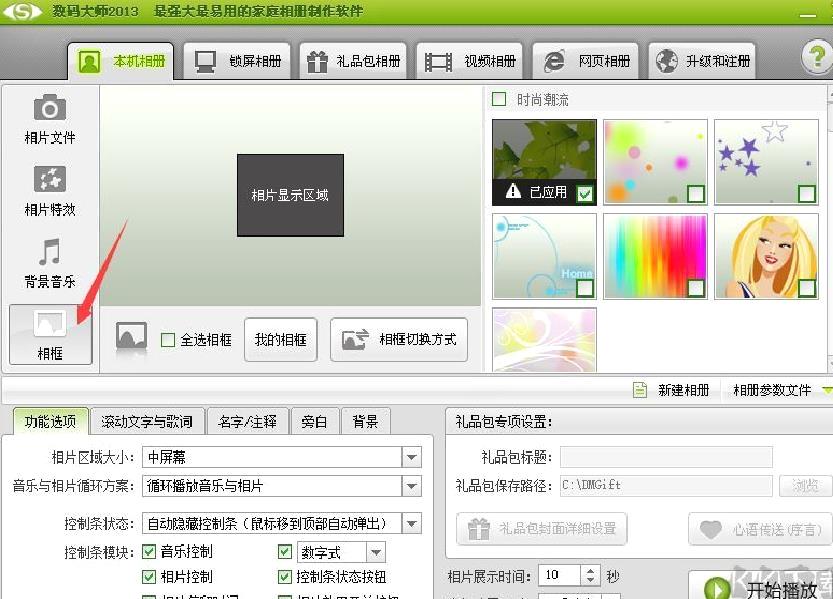
Task: Toggle the 音乐控制 checkbox
Action: 149,552
